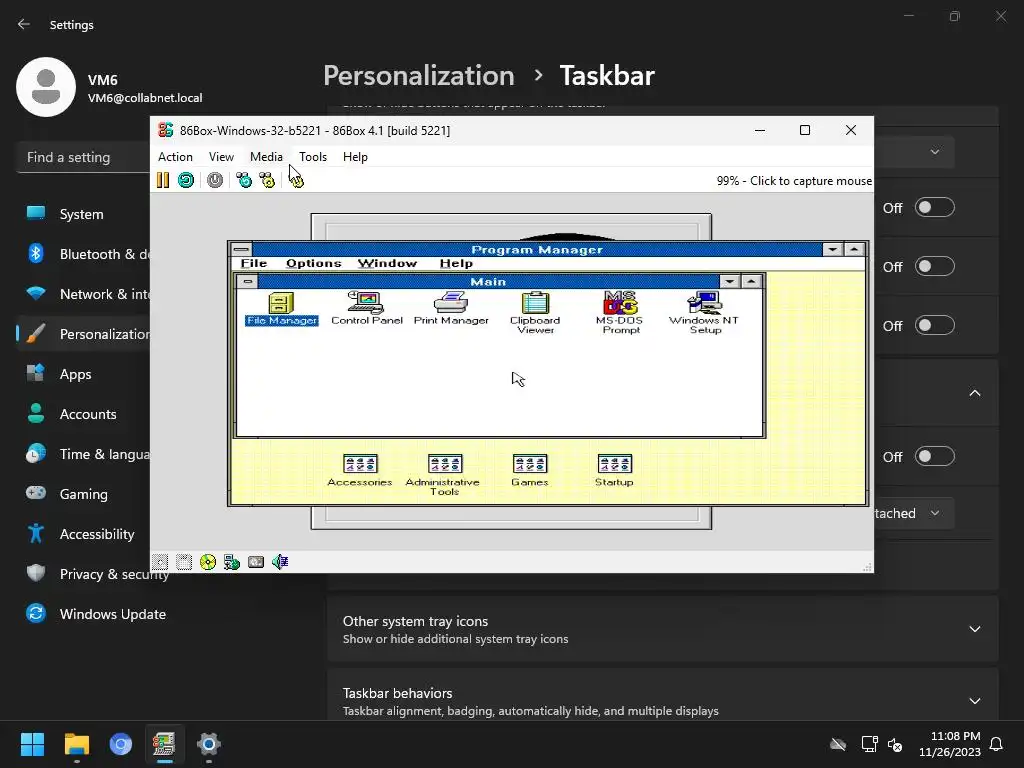Open the 86Box Help menu
Screen dimensions: 1024x768
tap(355, 157)
